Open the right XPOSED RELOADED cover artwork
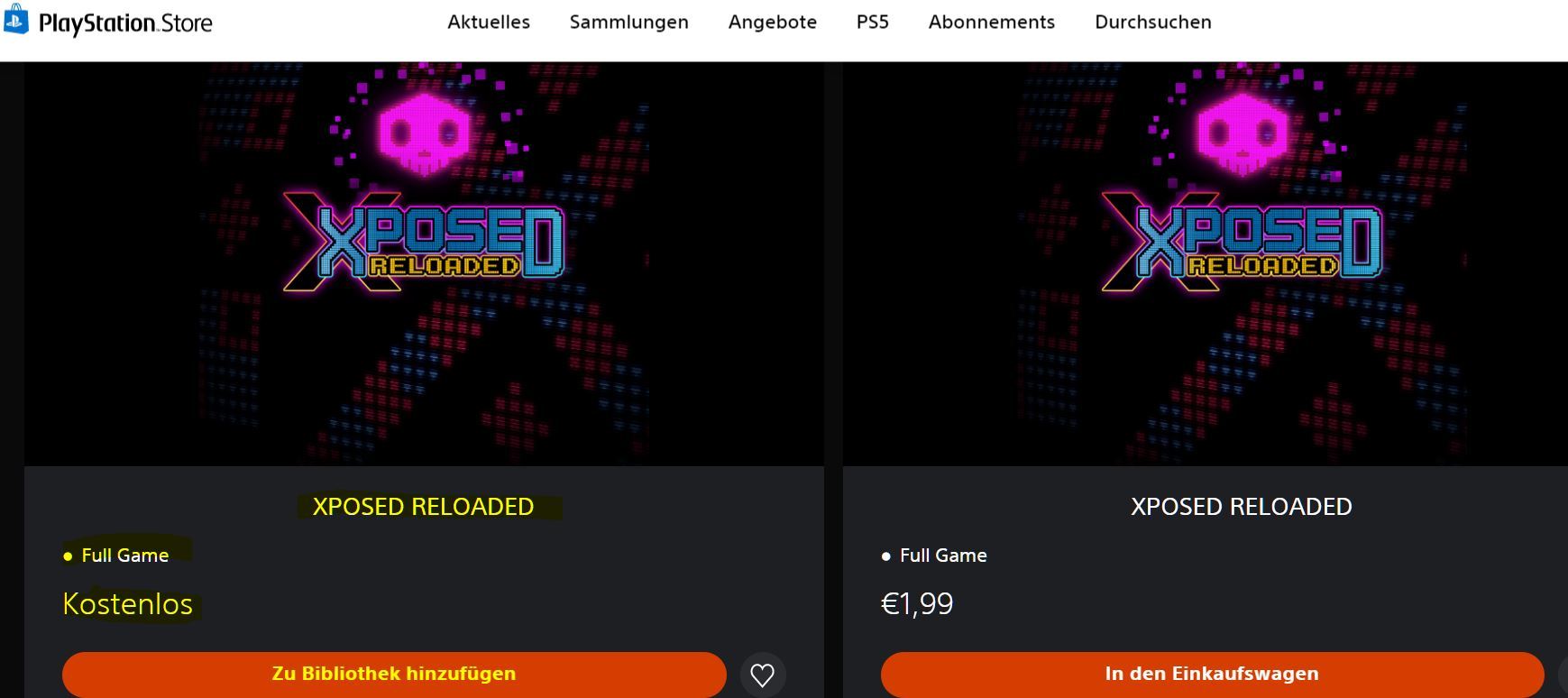This screenshot has height=698, width=1568. click(x=1206, y=264)
